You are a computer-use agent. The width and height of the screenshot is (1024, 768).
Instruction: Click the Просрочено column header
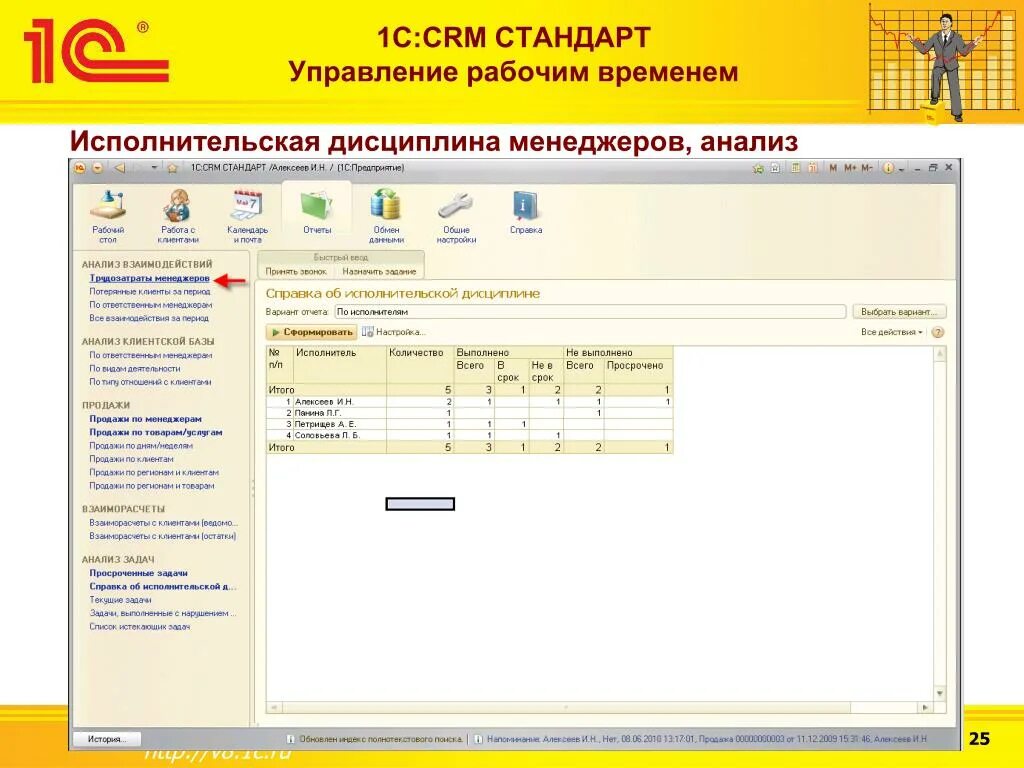click(638, 371)
